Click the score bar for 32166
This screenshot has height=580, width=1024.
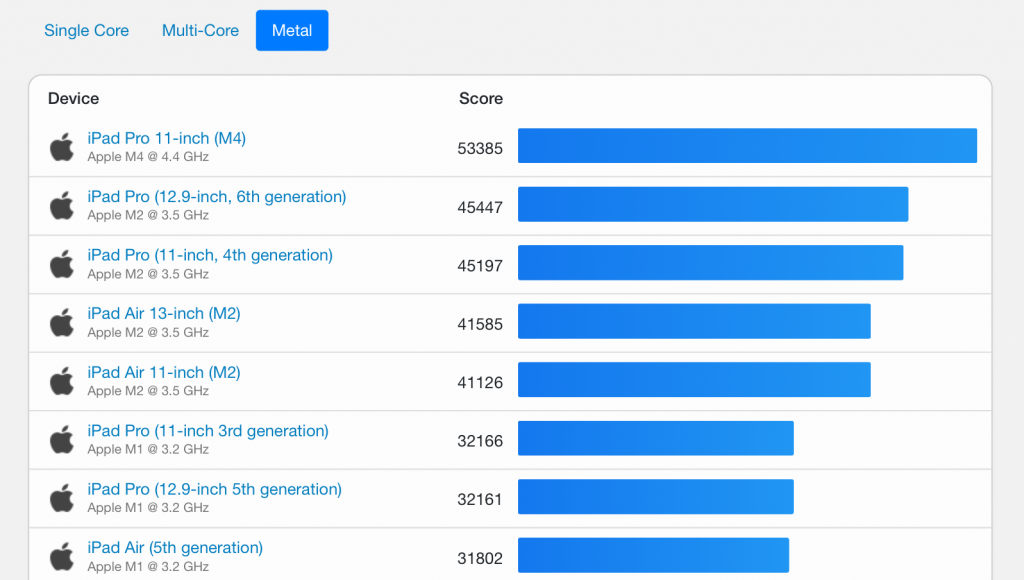655,439
